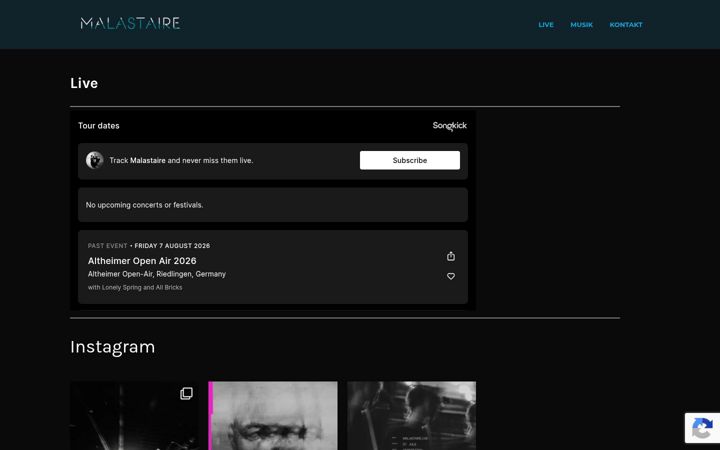
Task: Click the Subscribe button
Action: click(x=410, y=160)
